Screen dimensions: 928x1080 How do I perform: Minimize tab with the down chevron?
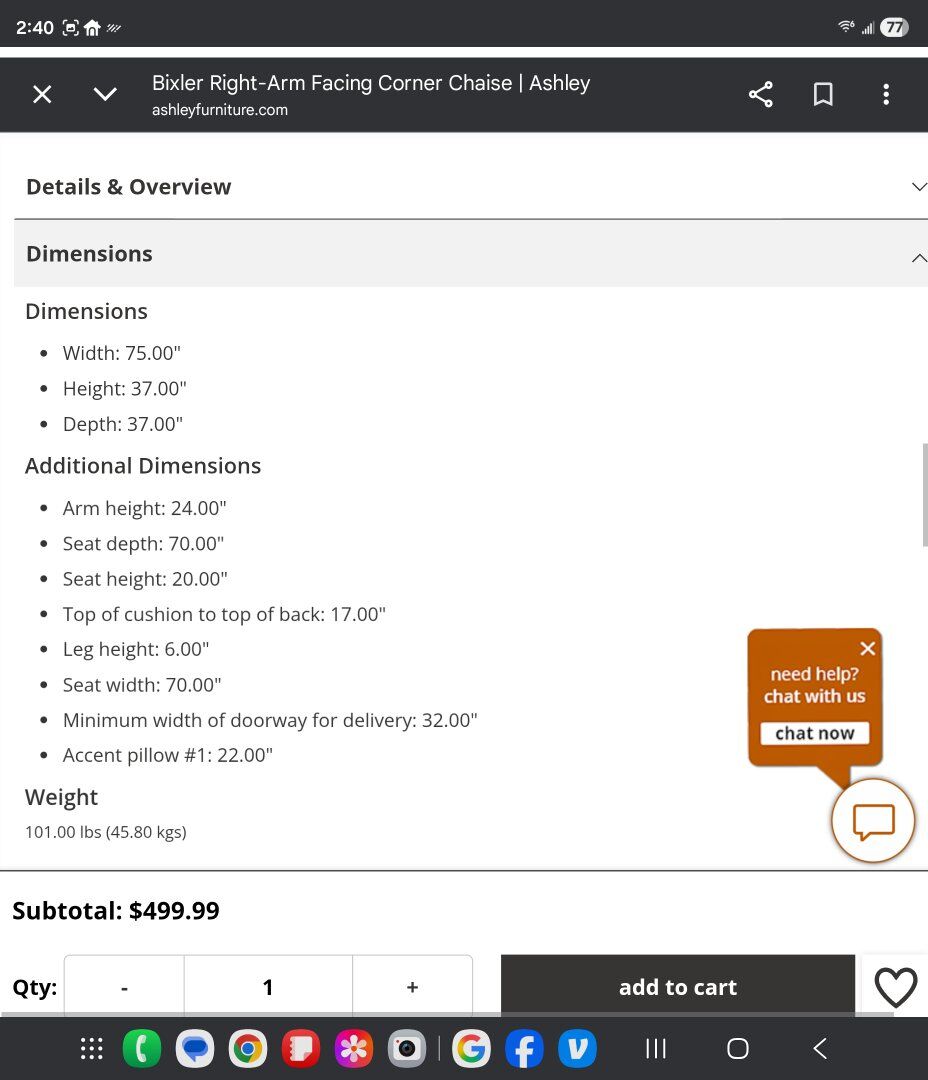[105, 95]
